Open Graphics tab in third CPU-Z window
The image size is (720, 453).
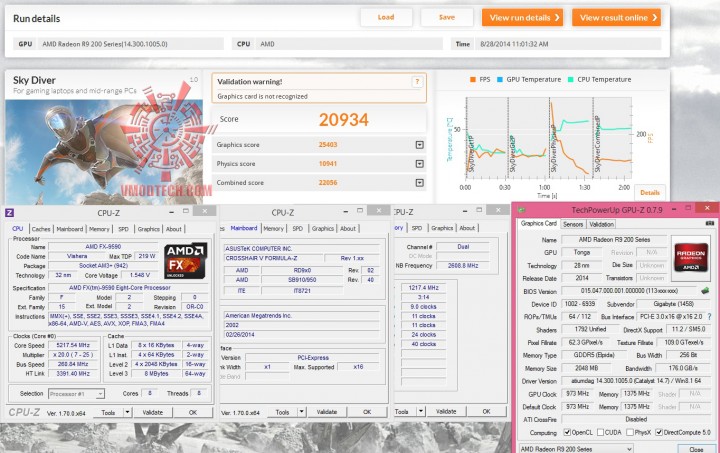[442, 228]
